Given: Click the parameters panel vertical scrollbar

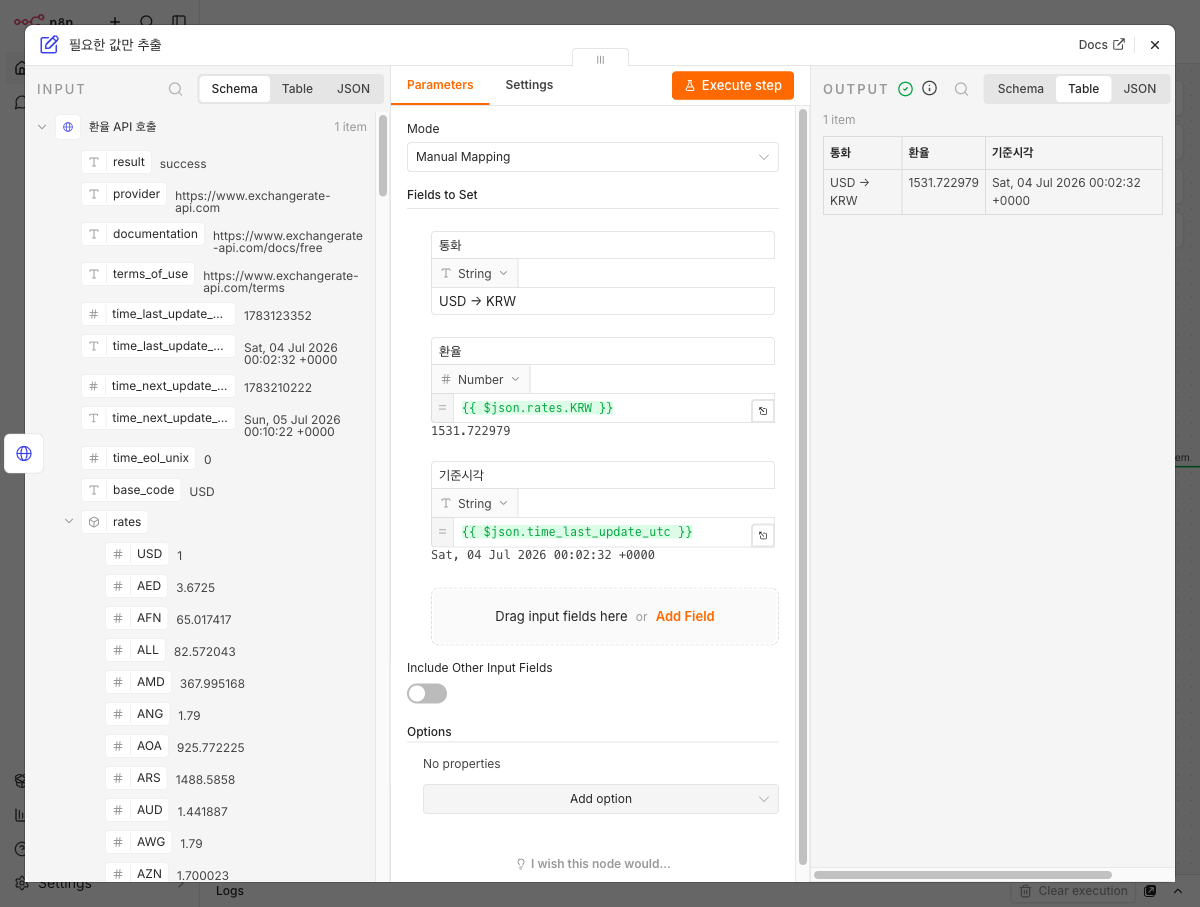Looking at the screenshot, I should coord(803,486).
